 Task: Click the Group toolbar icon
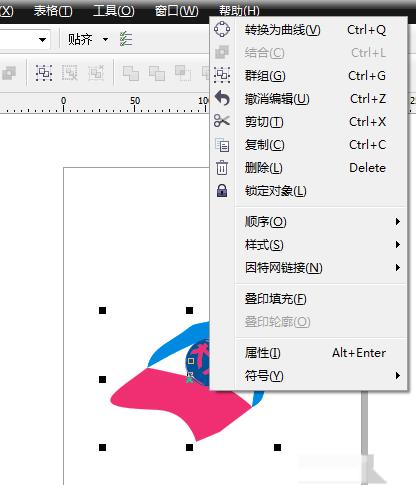[44, 73]
